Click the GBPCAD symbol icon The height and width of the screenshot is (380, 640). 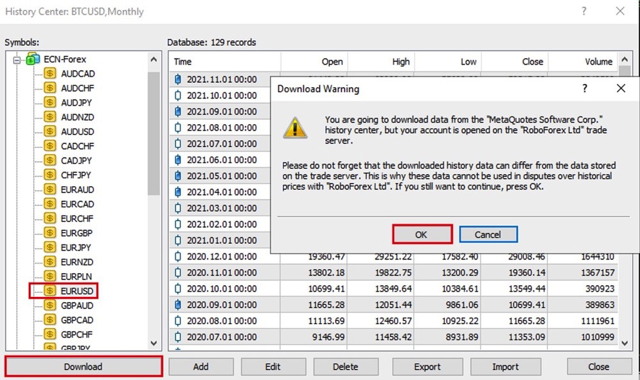[x=50, y=320]
